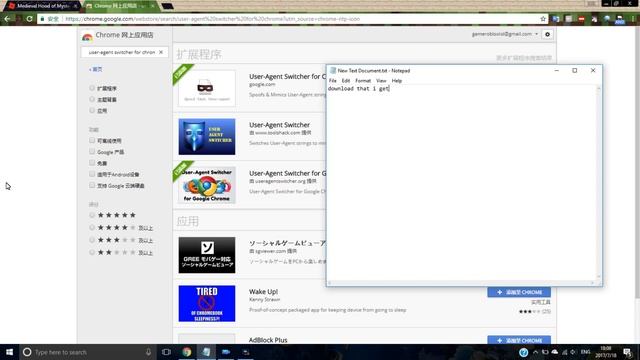Viewport: 640px width, 360px height.
Task: Tick the Google Drive support checkbox
Action: 92,185
